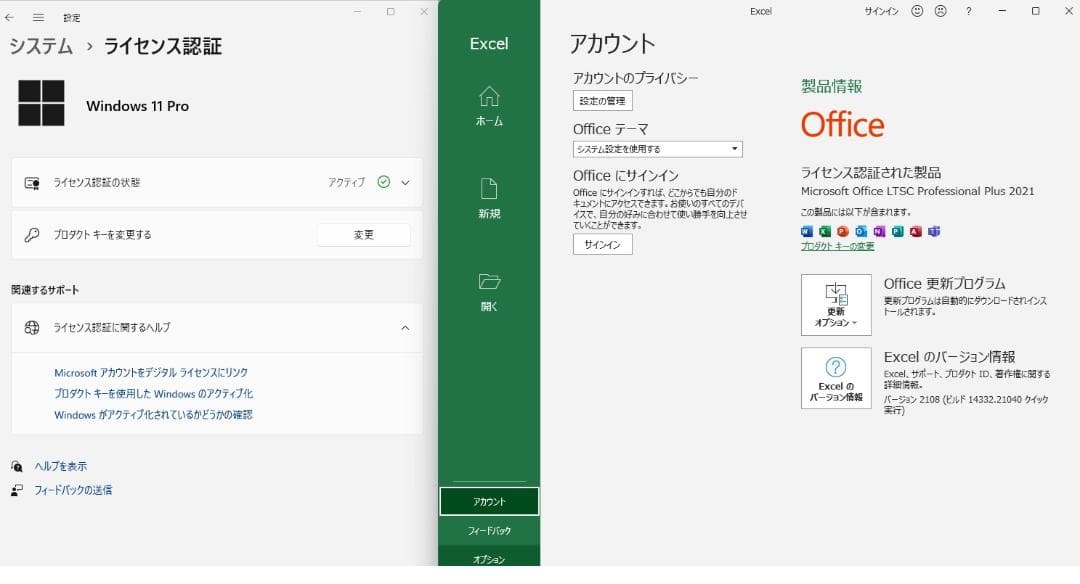The width and height of the screenshot is (1080, 584).
Task: Click the アクティブ status text
Action: pos(346,182)
